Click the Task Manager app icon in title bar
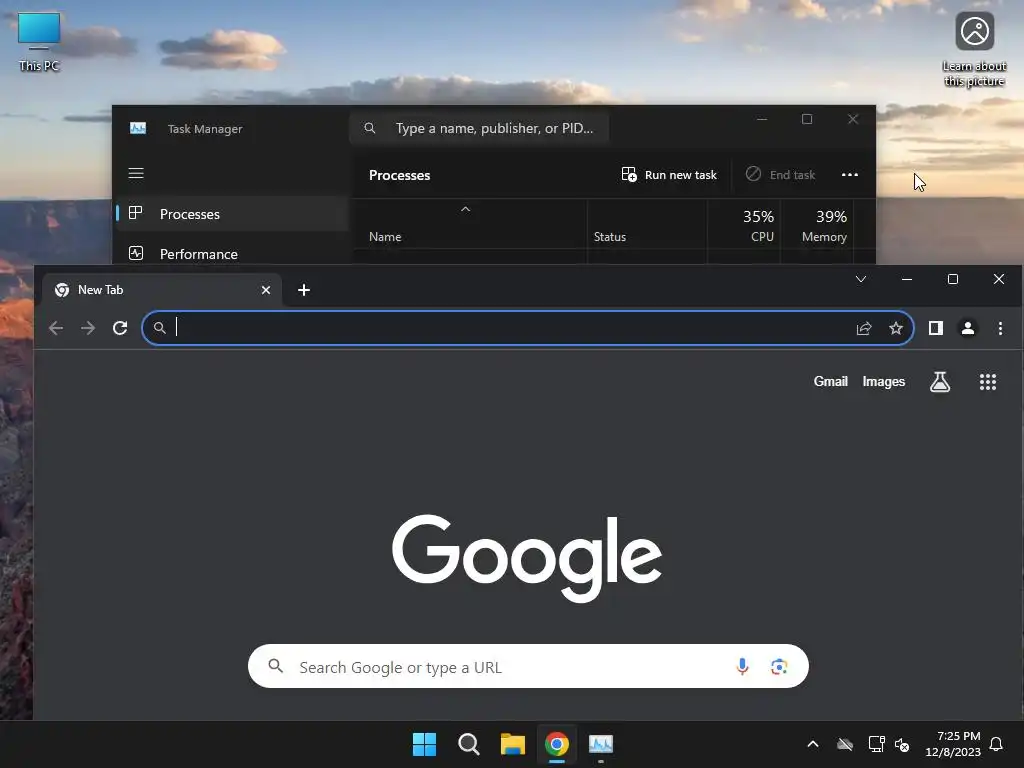 point(138,128)
